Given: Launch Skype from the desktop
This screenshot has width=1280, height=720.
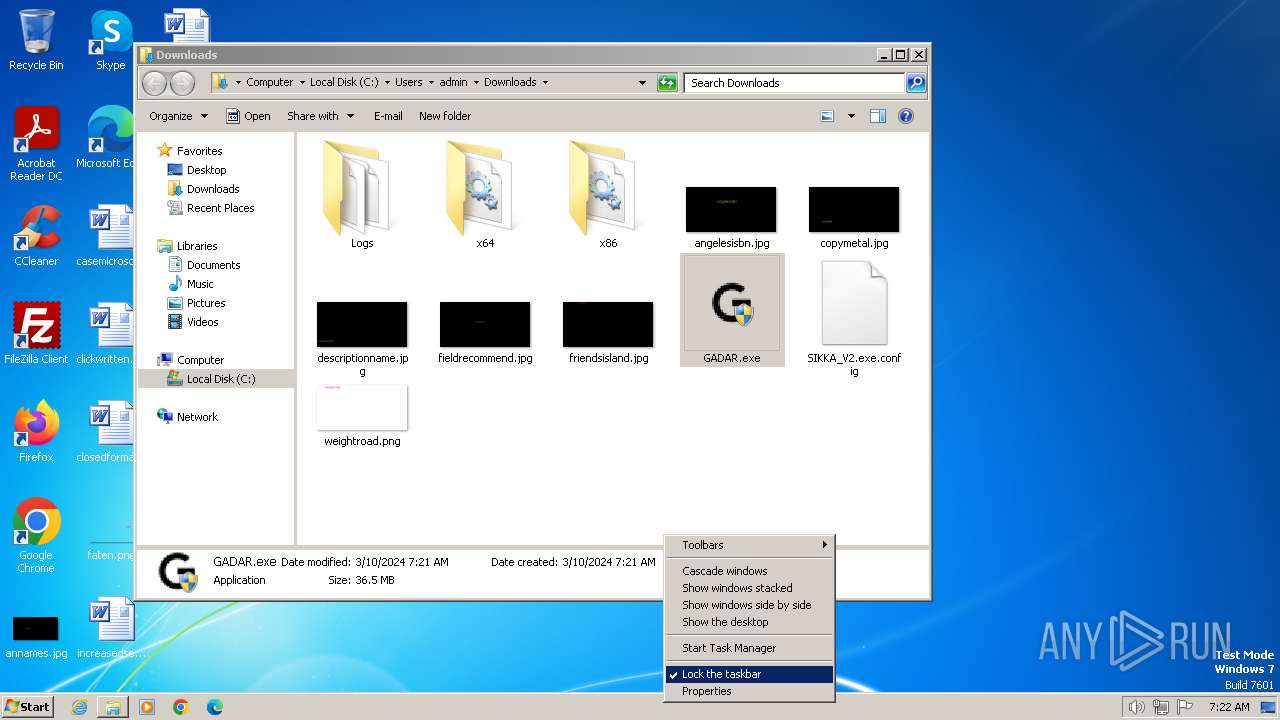Looking at the screenshot, I should coord(110,40).
